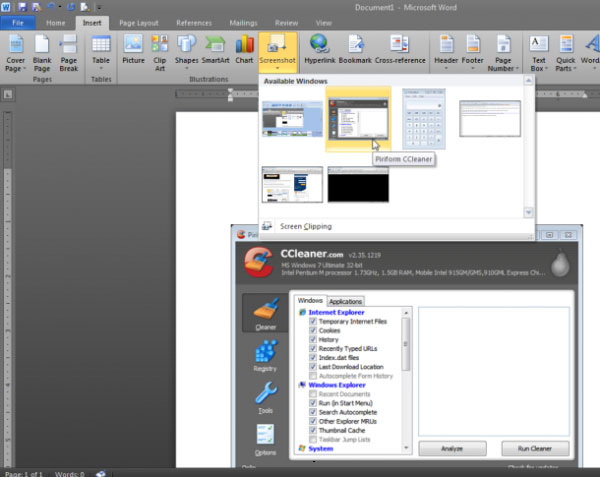Toggle Run (in Start Menu) checkbox
The height and width of the screenshot is (477, 600).
(x=313, y=403)
